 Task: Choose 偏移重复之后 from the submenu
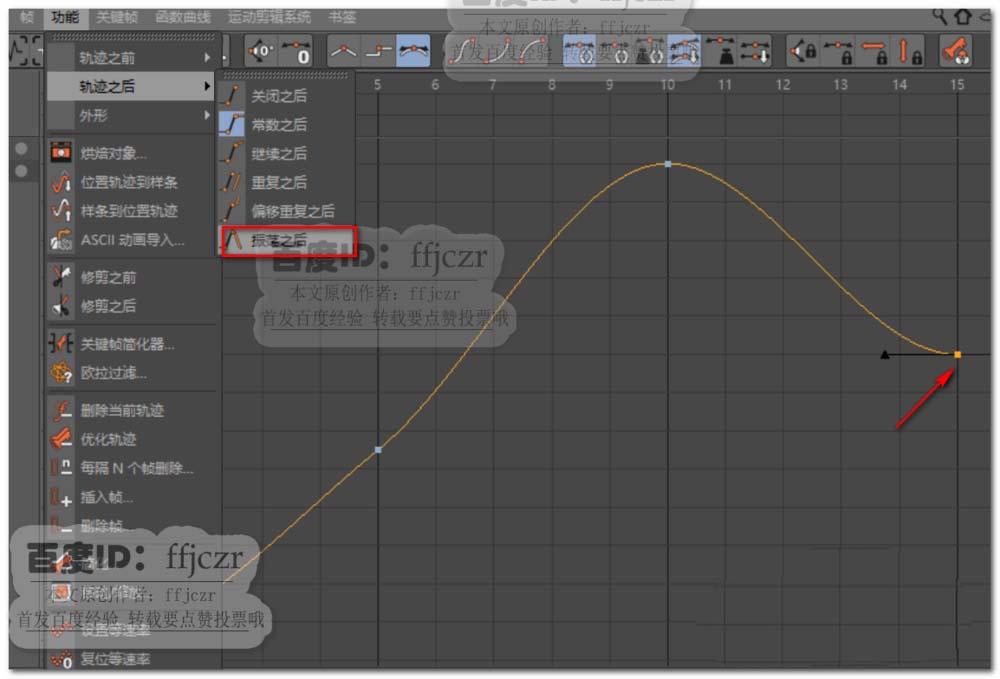tap(285, 211)
